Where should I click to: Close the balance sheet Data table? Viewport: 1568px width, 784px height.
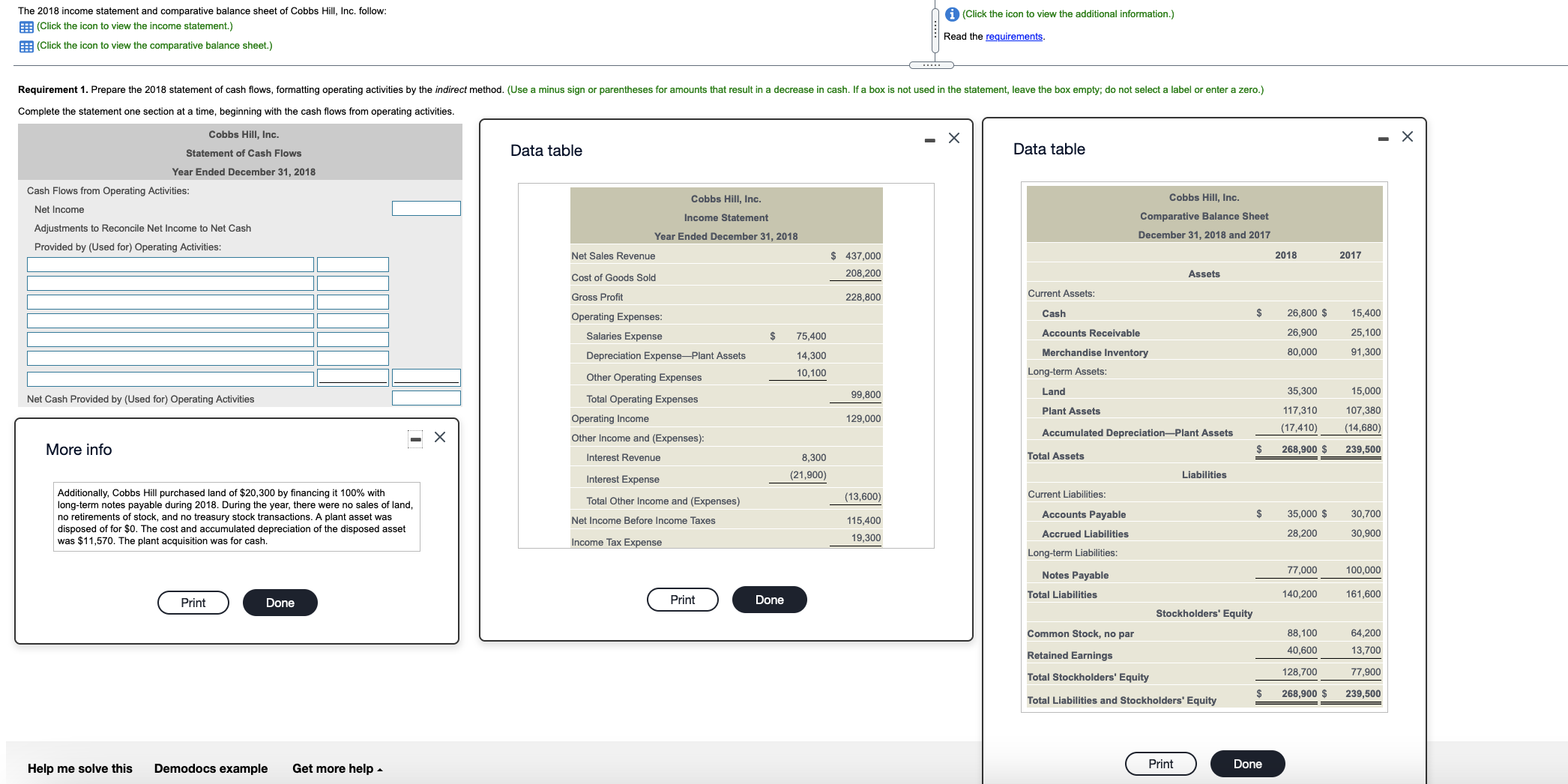[1408, 136]
